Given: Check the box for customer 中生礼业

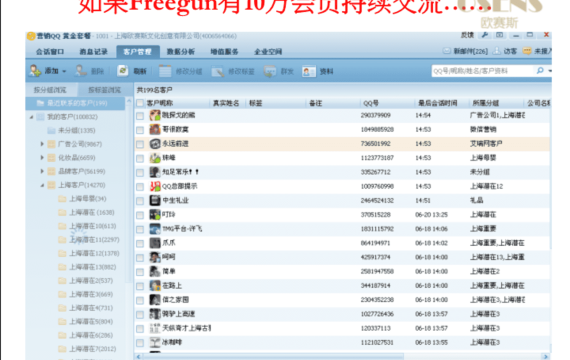Looking at the screenshot, I should tap(140, 201).
